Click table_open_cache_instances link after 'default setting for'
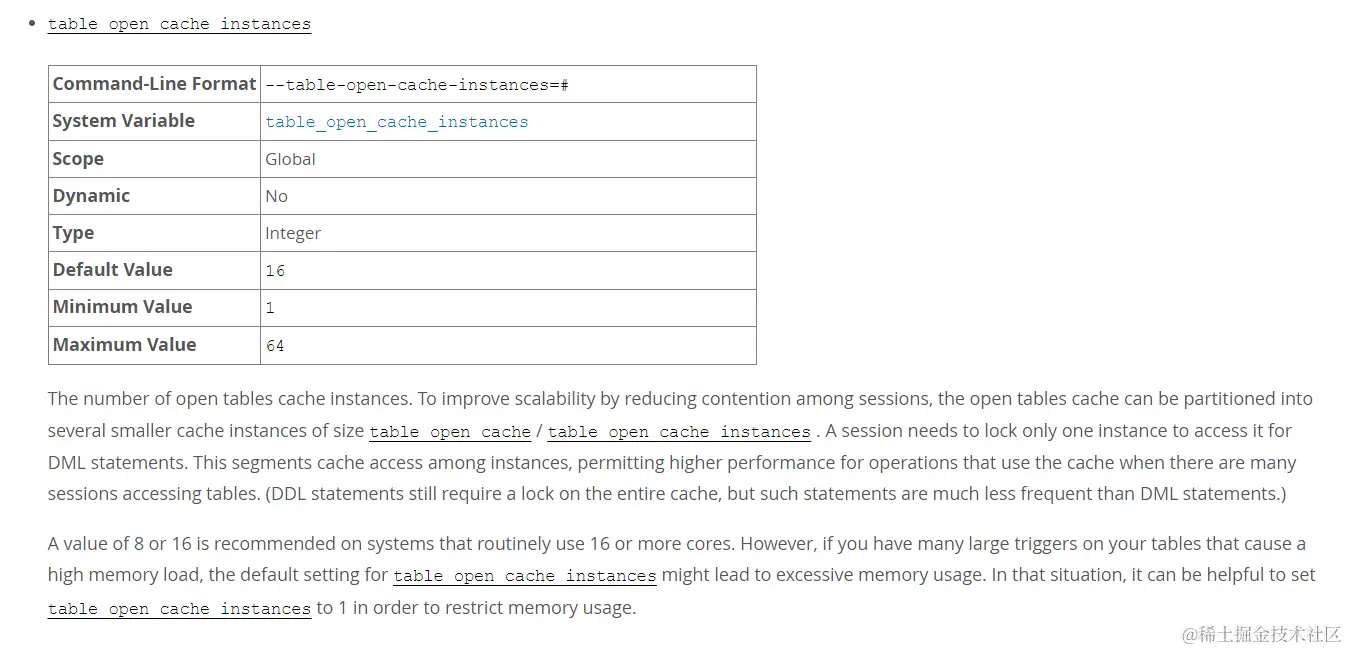 click(x=525, y=576)
